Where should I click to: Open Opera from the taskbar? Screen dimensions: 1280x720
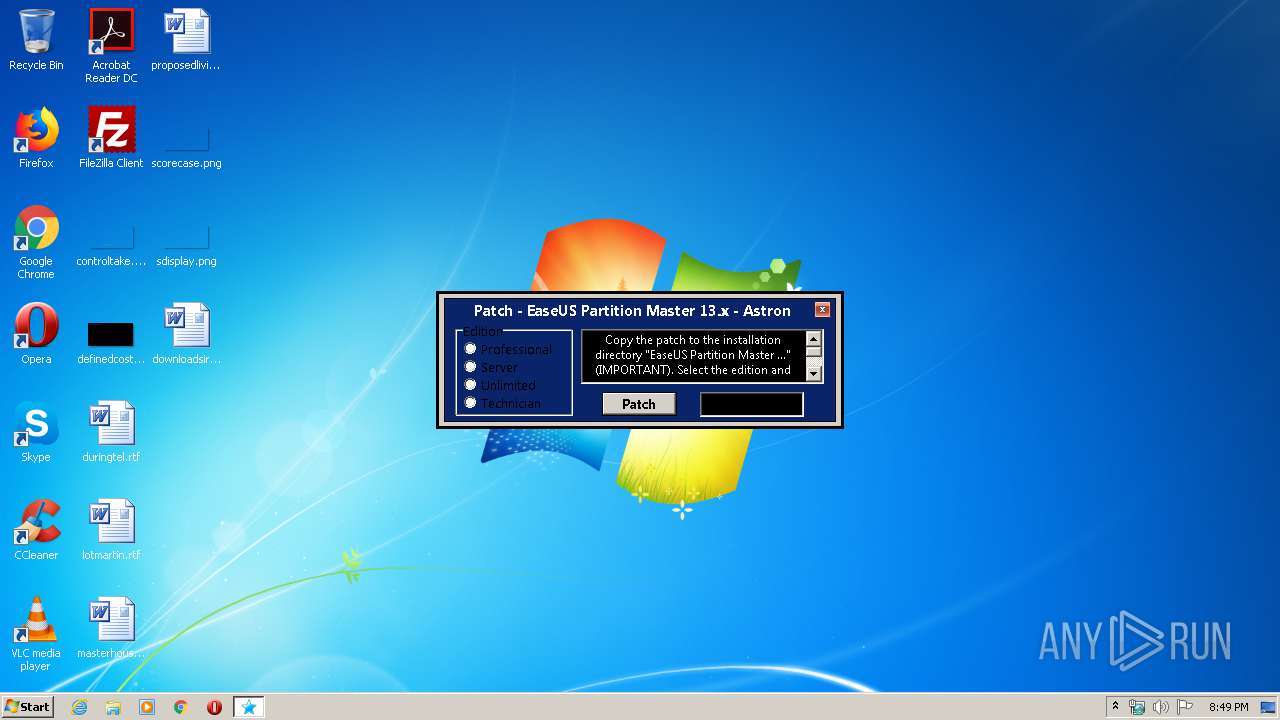point(214,707)
